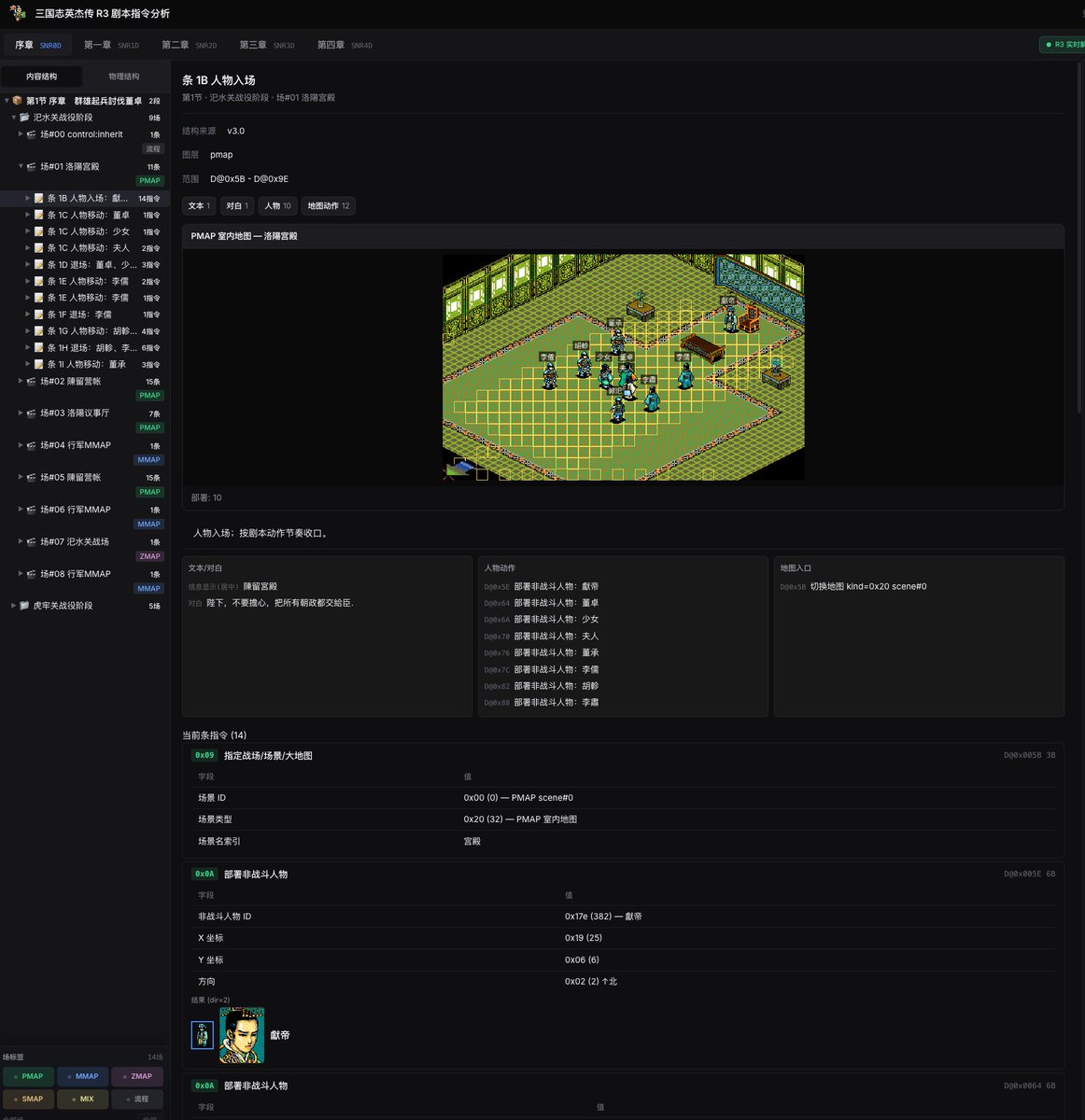Viewport: 1085px width, 1120px height.
Task: Click the 地图动作 12 filter chip
Action: pos(329,206)
